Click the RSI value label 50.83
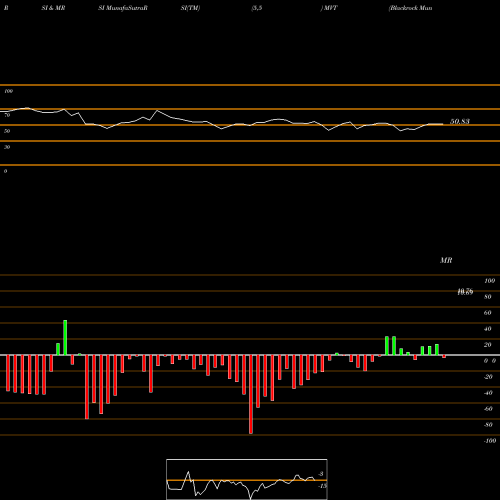This screenshot has height=500, width=500. 460,121
